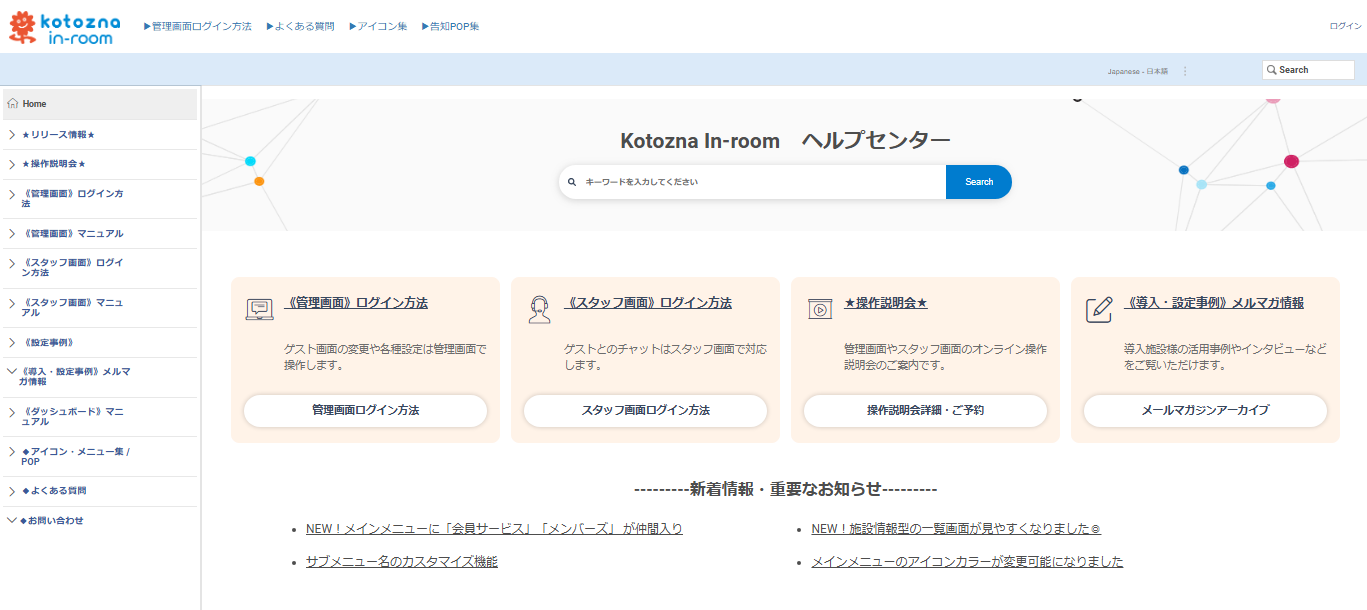1367x610 pixels.
Task: Open ★操作説明会★ card title link
Action: (886, 303)
